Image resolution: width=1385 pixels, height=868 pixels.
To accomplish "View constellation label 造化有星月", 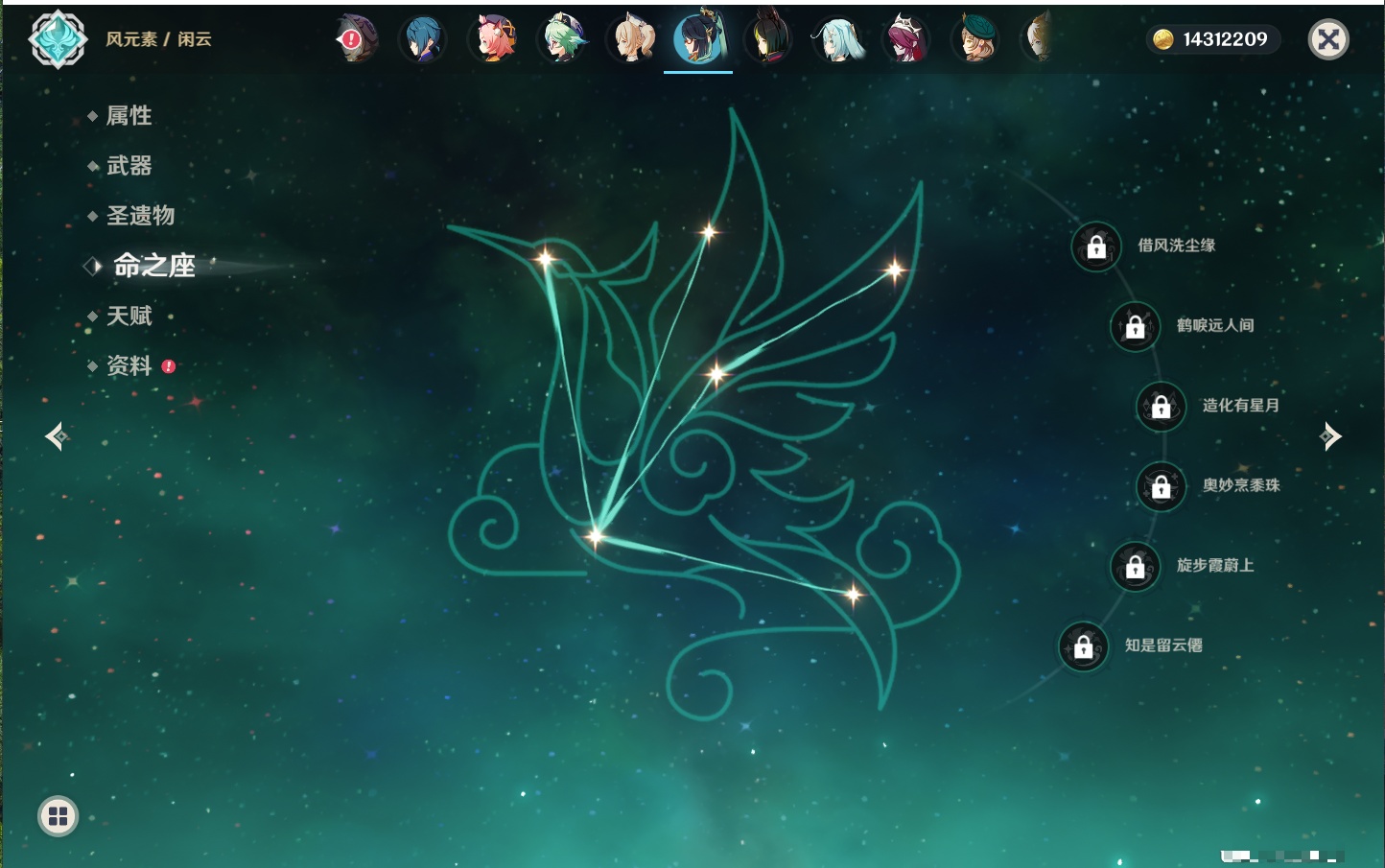I will point(1241,405).
